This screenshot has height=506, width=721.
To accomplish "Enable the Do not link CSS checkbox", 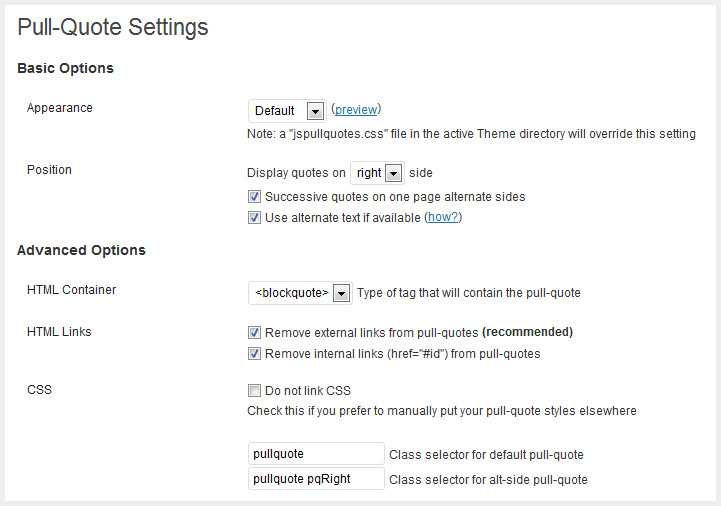I will click(x=255, y=391).
